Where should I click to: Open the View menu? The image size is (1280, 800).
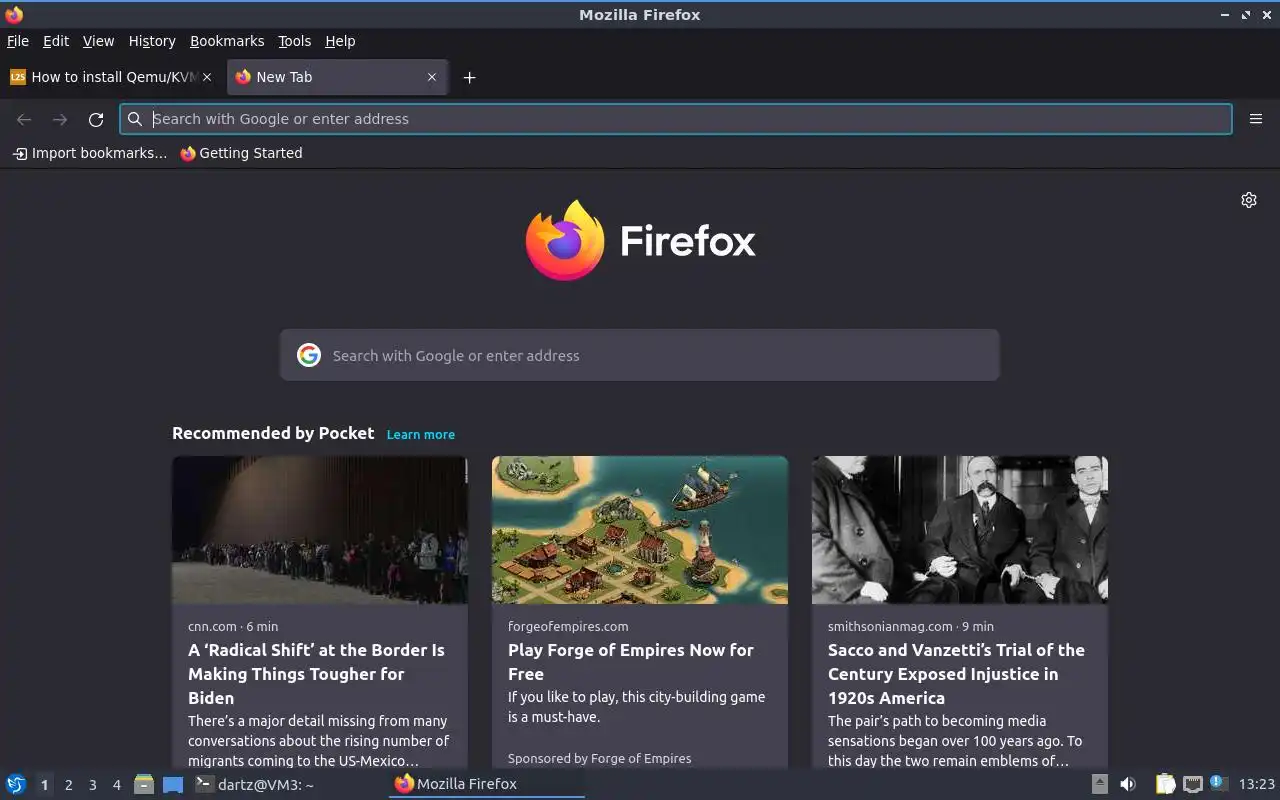98,41
